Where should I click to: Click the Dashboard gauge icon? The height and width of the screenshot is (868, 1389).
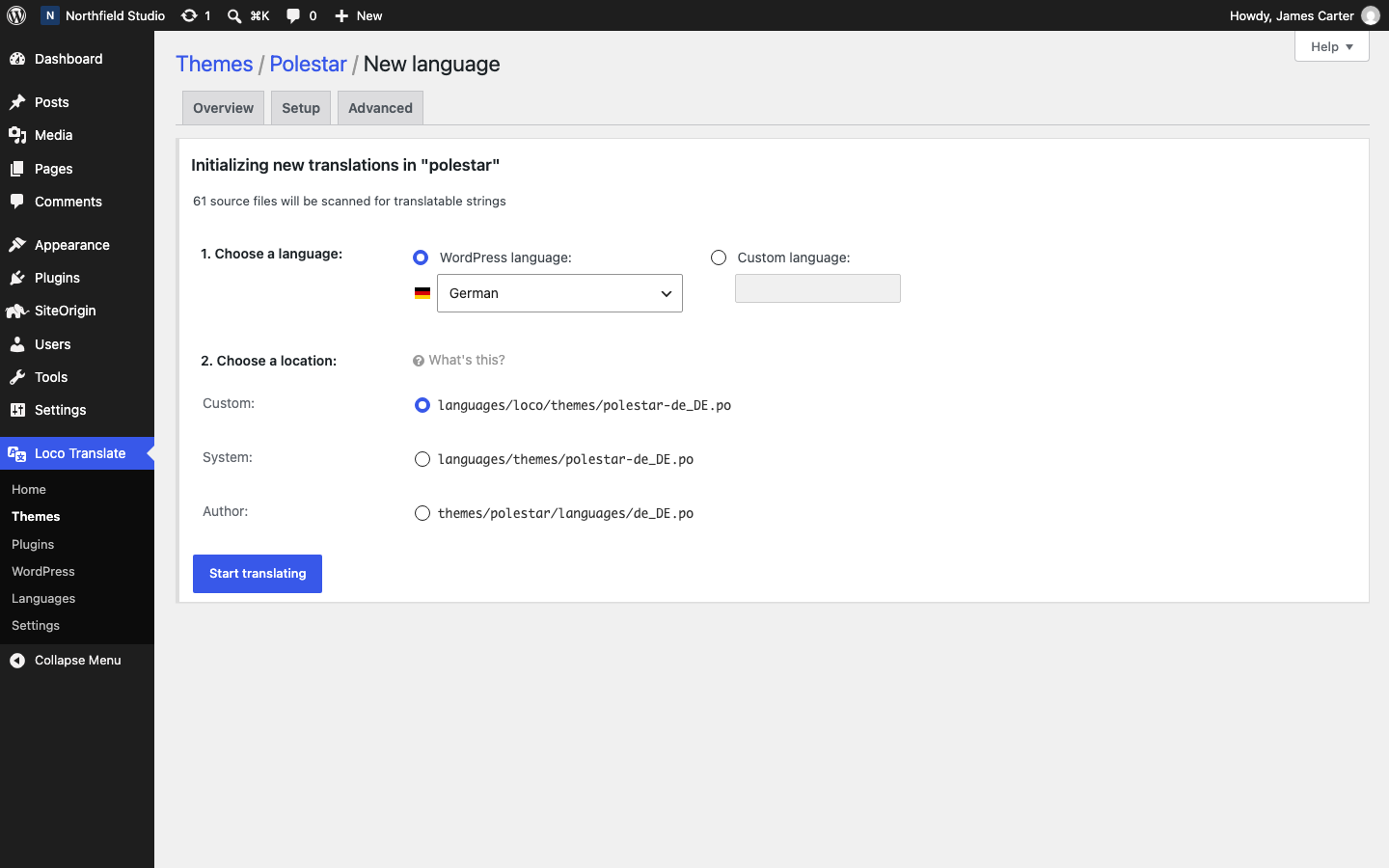click(x=17, y=59)
